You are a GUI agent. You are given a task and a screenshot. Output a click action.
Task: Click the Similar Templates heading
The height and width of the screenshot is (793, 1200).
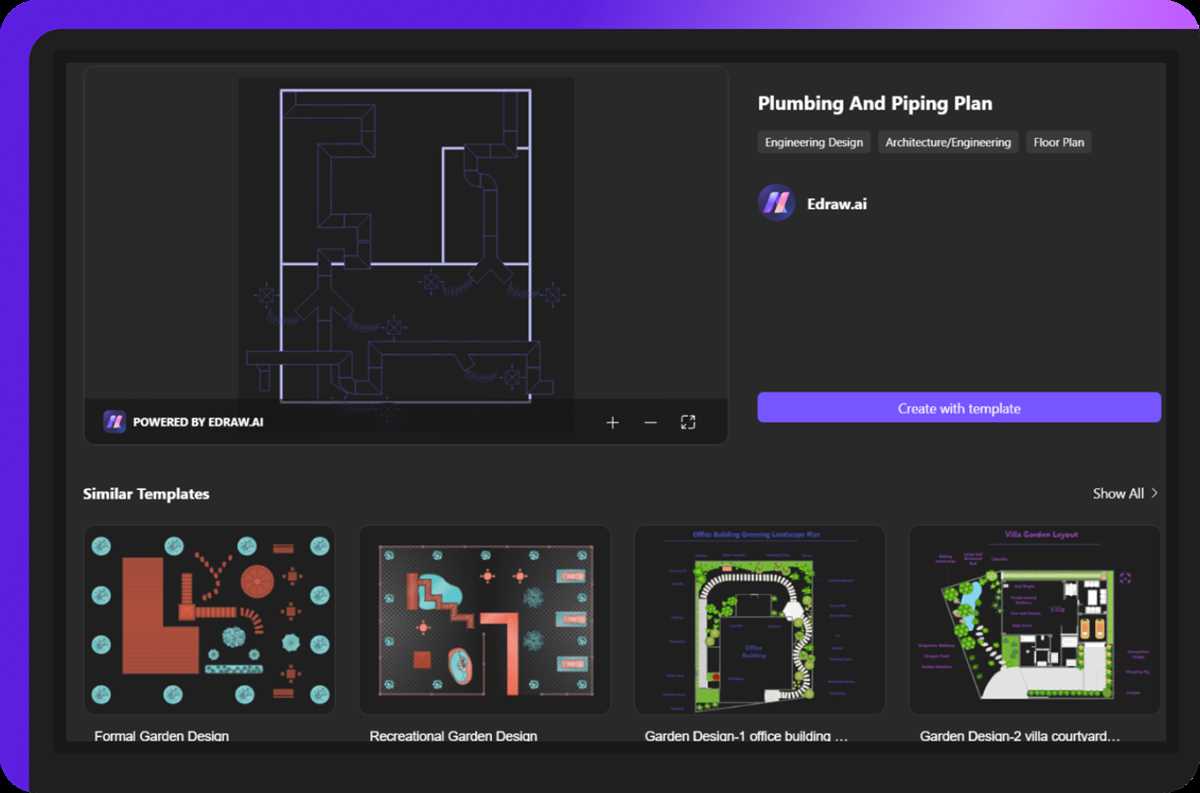(146, 494)
